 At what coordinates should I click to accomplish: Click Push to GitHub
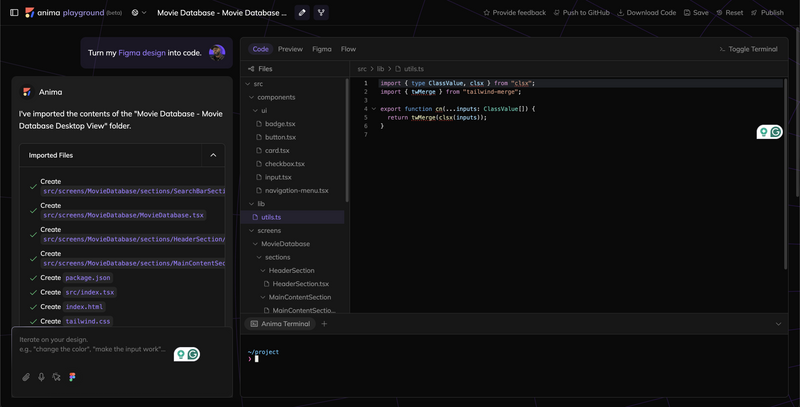click(x=582, y=12)
